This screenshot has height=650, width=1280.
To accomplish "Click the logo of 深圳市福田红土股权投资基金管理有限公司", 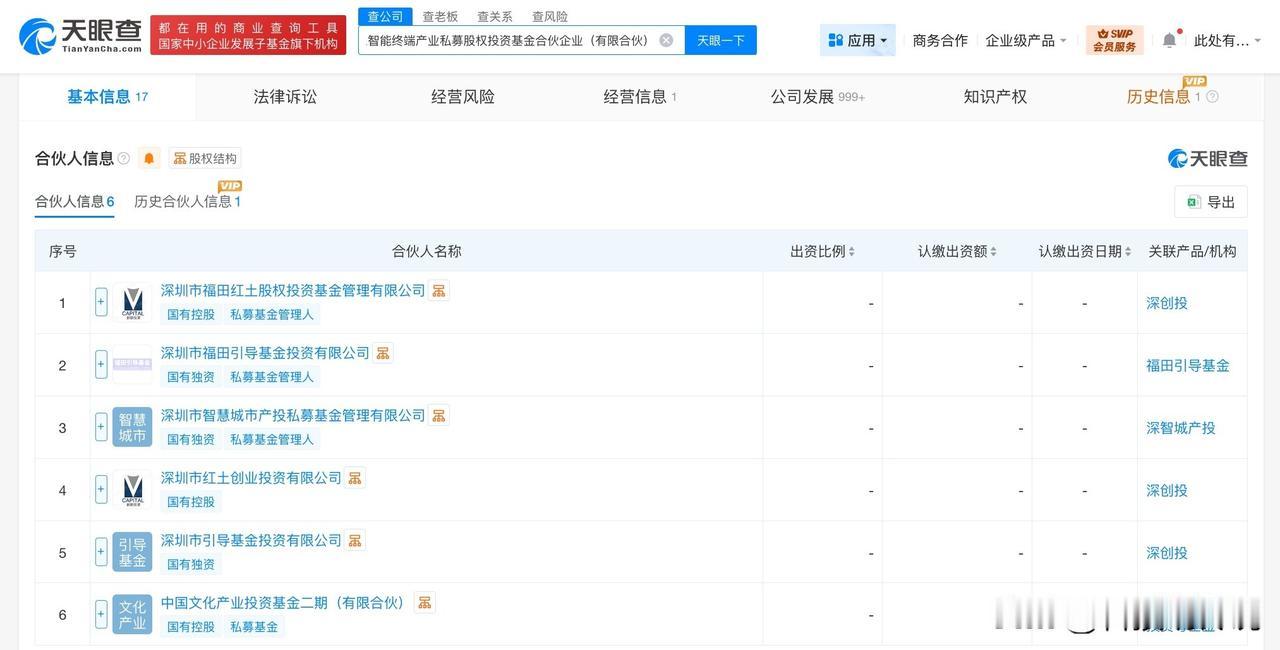I will pyautogui.click(x=132, y=303).
